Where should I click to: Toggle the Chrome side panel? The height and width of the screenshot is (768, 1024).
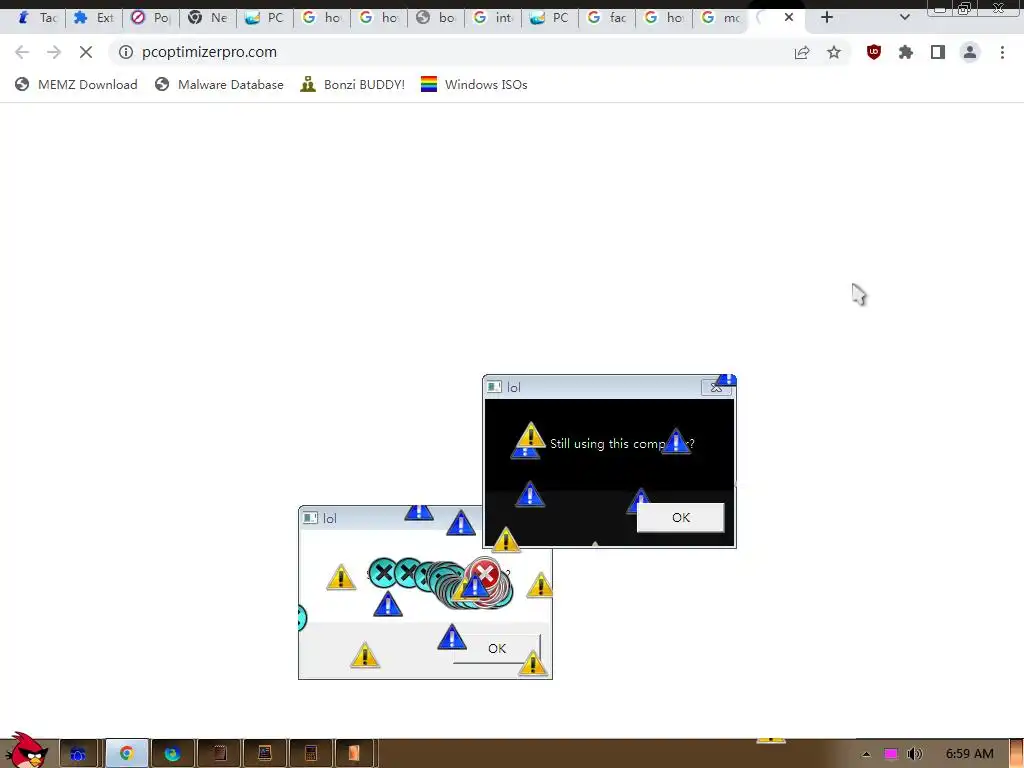pos(938,52)
